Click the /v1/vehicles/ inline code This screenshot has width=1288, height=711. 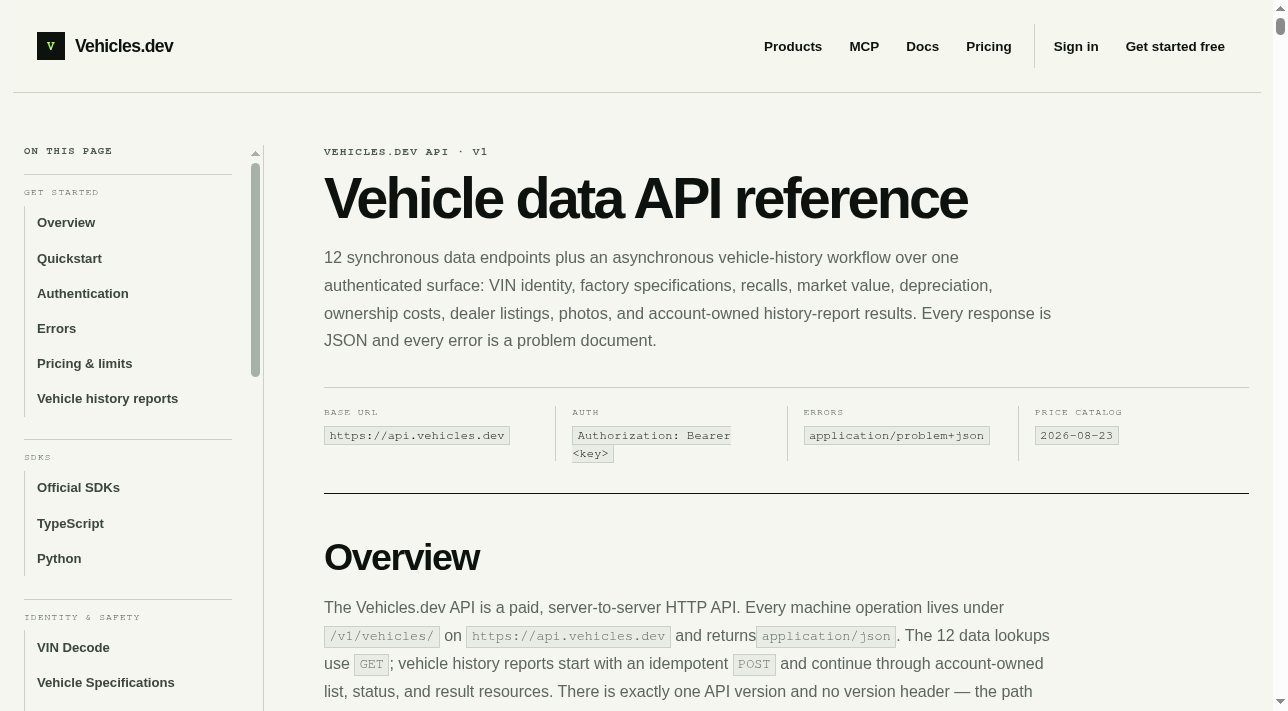tap(382, 637)
